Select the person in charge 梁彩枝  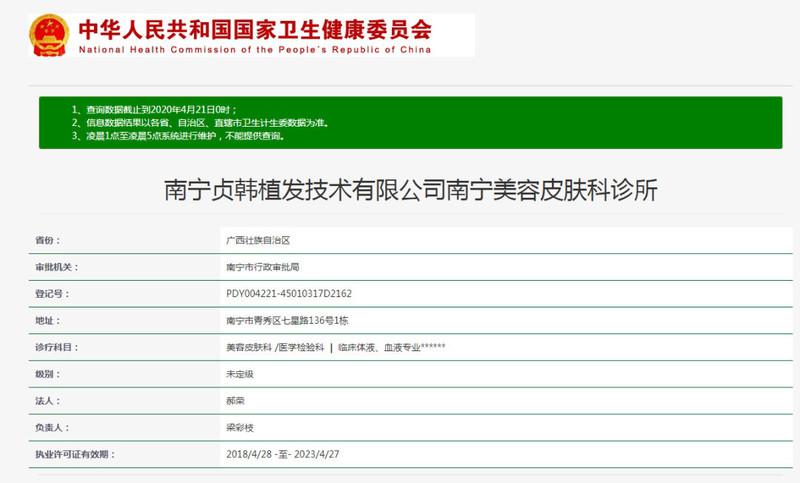[x=241, y=427]
